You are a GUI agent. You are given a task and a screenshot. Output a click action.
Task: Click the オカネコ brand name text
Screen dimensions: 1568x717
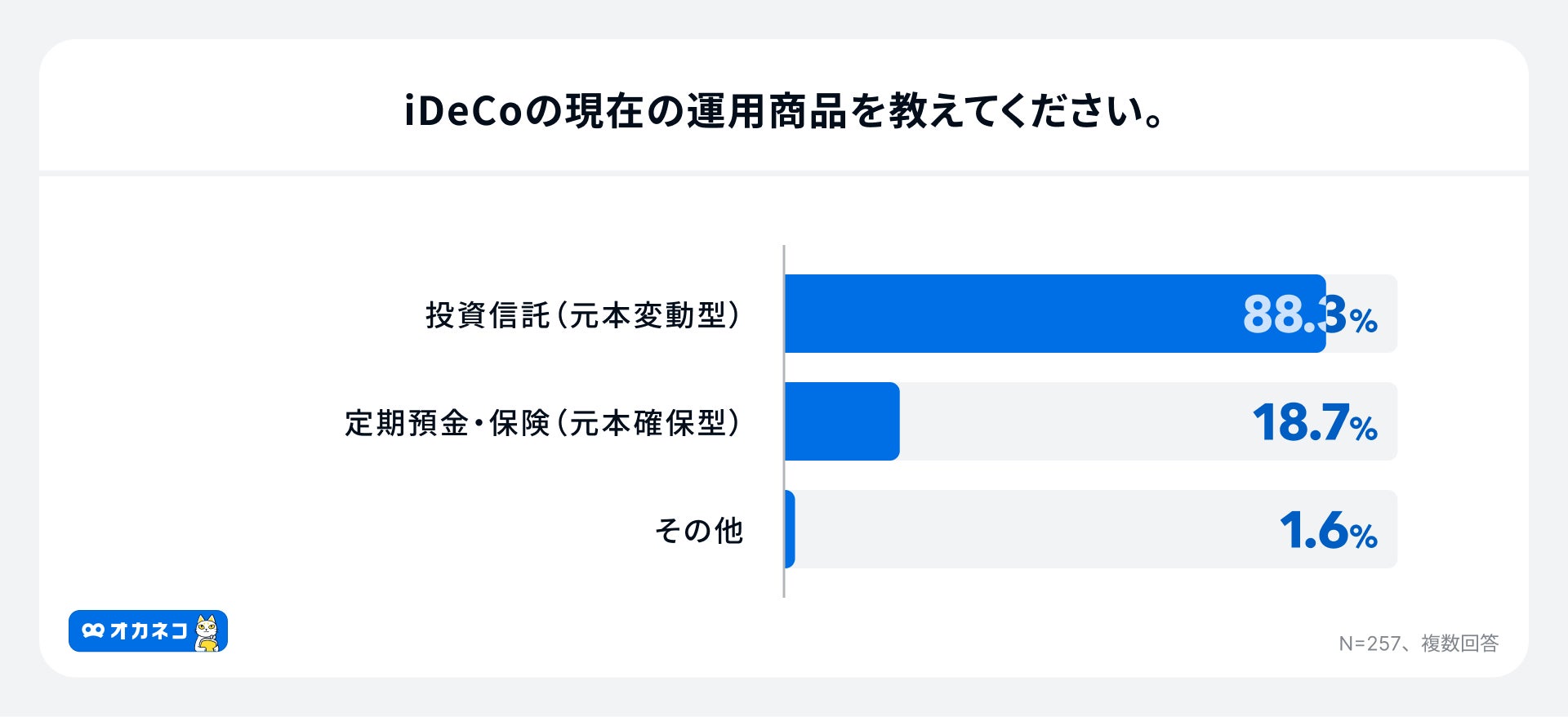[149, 631]
